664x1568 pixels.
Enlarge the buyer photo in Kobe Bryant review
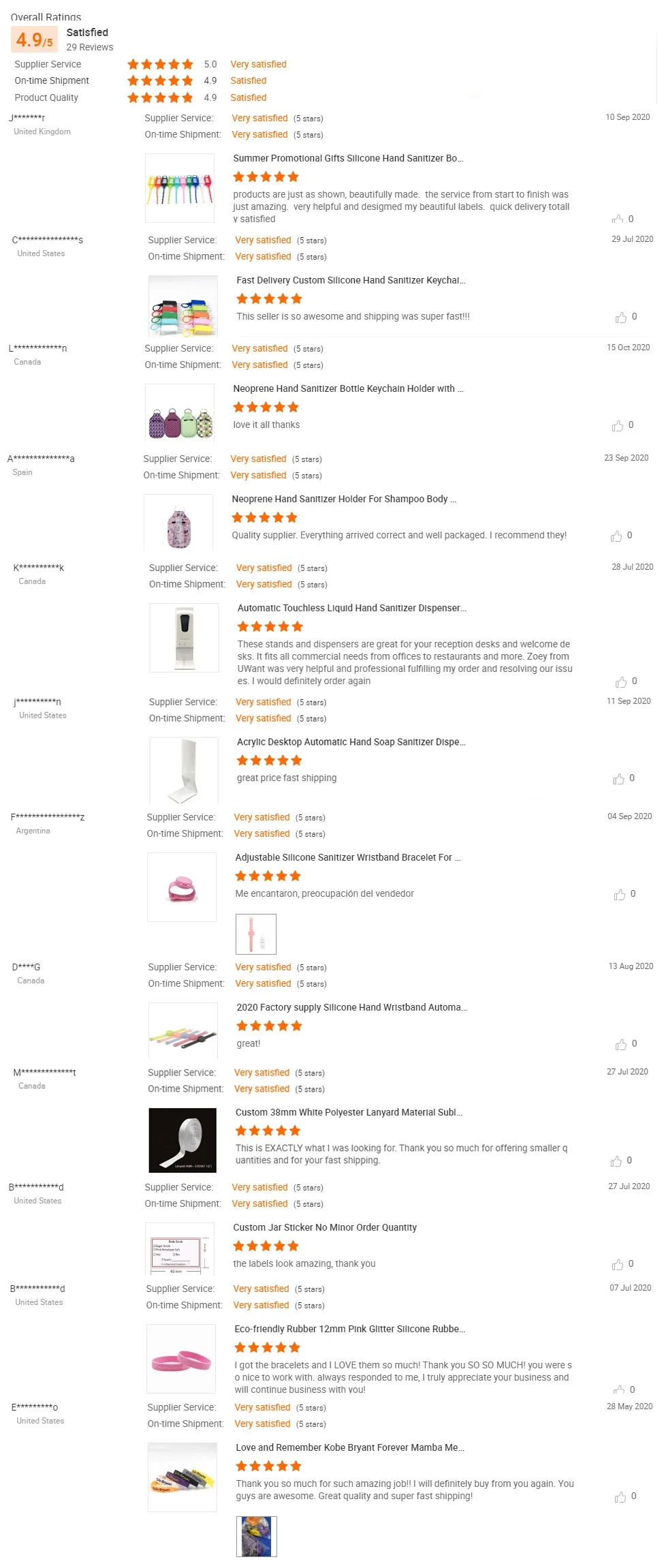coord(257,1536)
